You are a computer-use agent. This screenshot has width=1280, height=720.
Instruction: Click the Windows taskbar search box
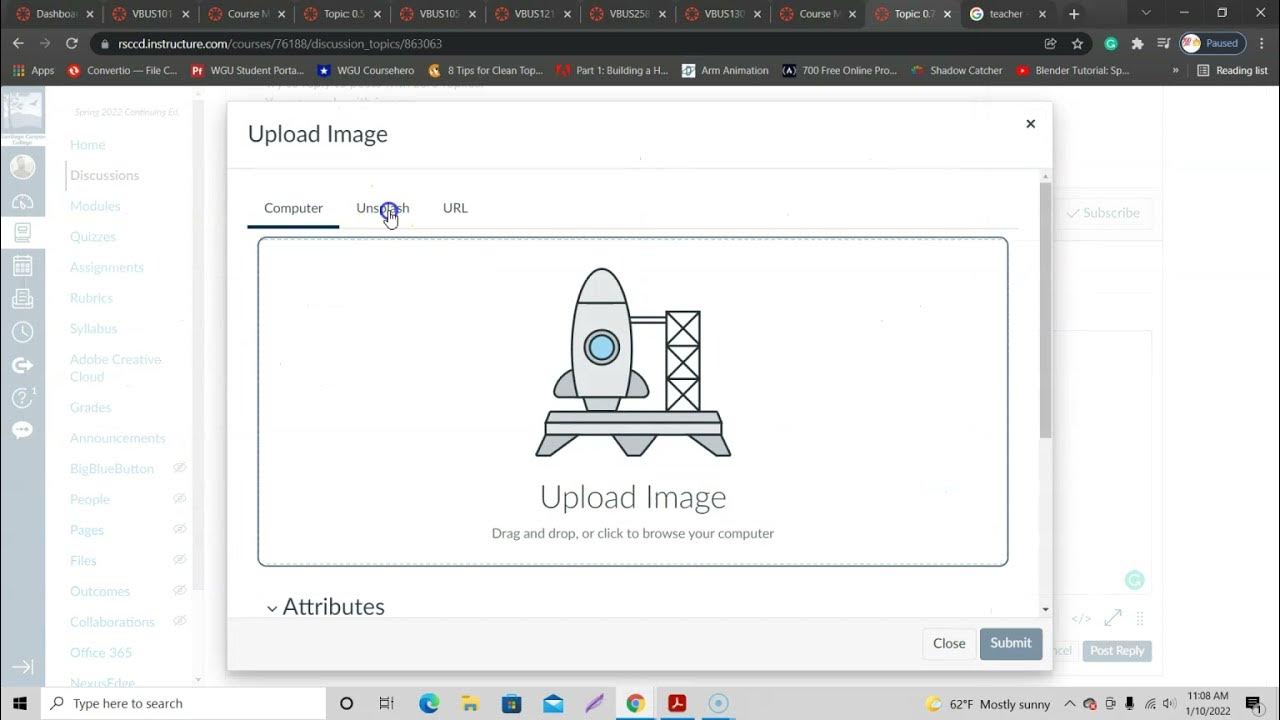(x=184, y=703)
